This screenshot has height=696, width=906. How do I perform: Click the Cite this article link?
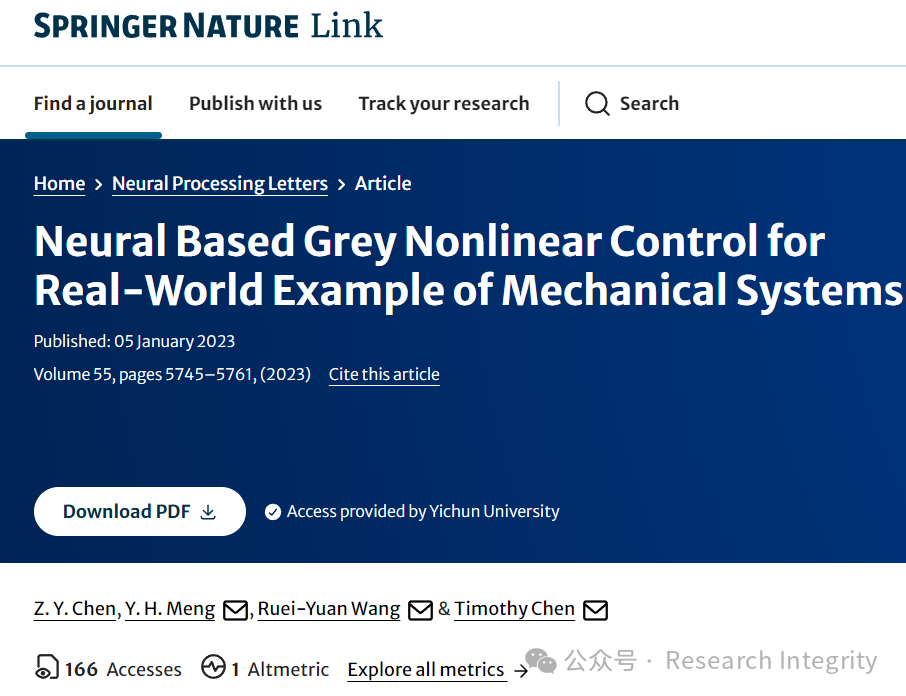point(384,374)
